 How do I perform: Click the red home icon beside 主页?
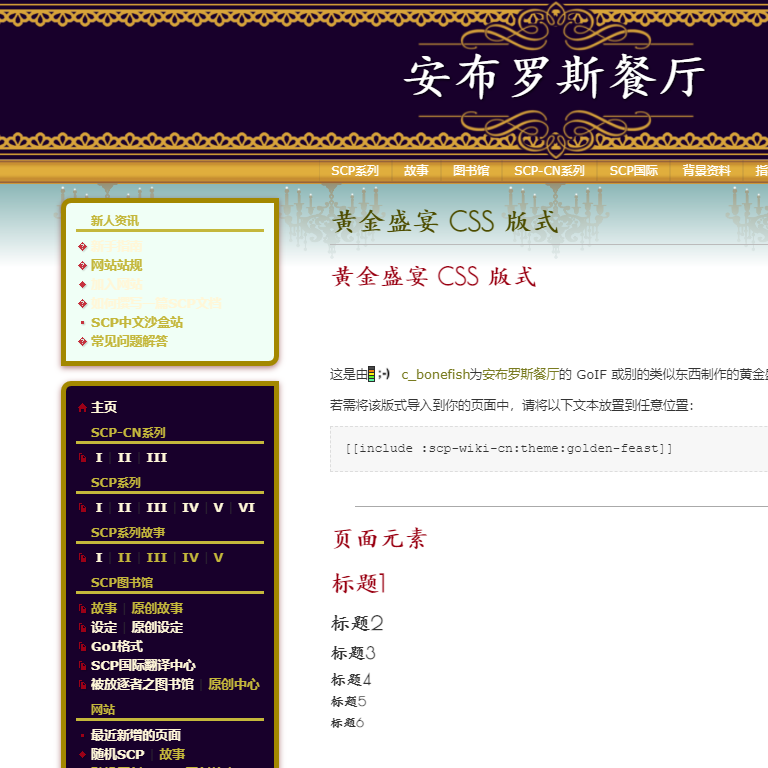82,408
